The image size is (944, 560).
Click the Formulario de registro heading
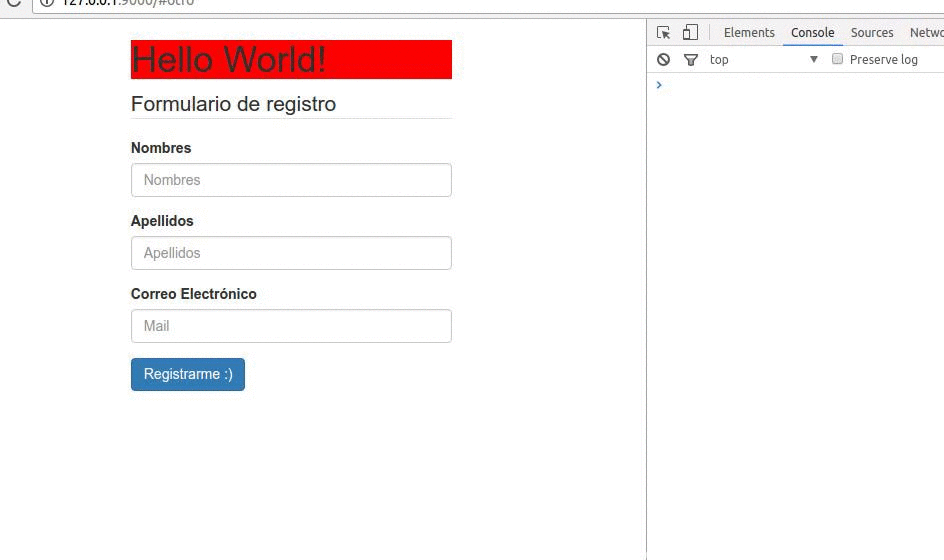[234, 104]
